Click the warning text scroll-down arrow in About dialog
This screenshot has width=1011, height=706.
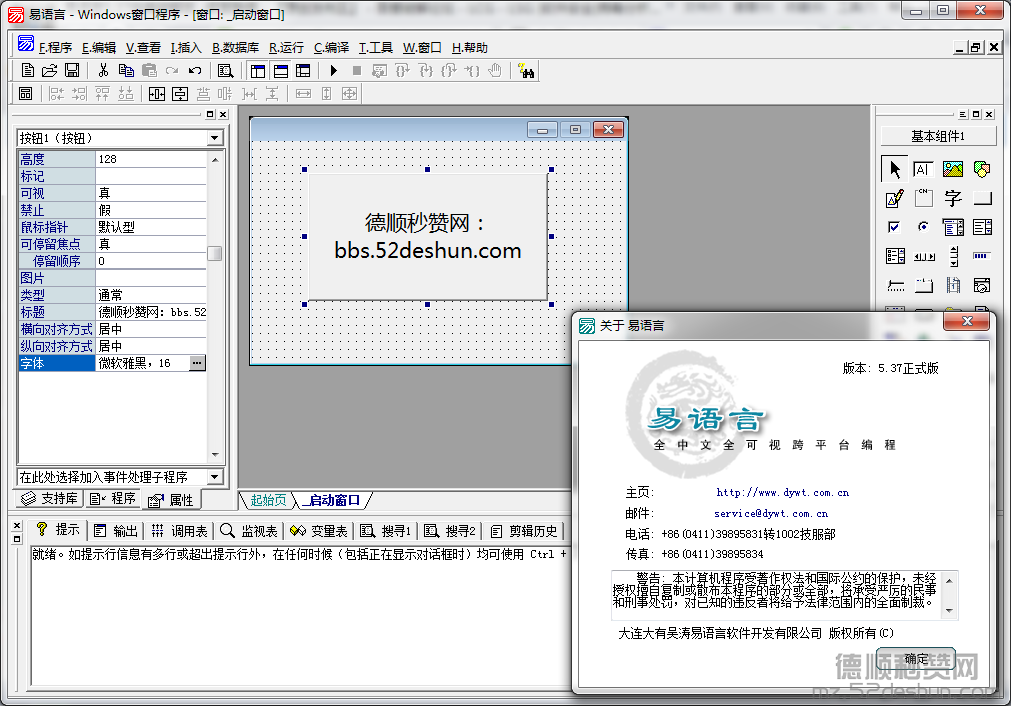[x=949, y=611]
